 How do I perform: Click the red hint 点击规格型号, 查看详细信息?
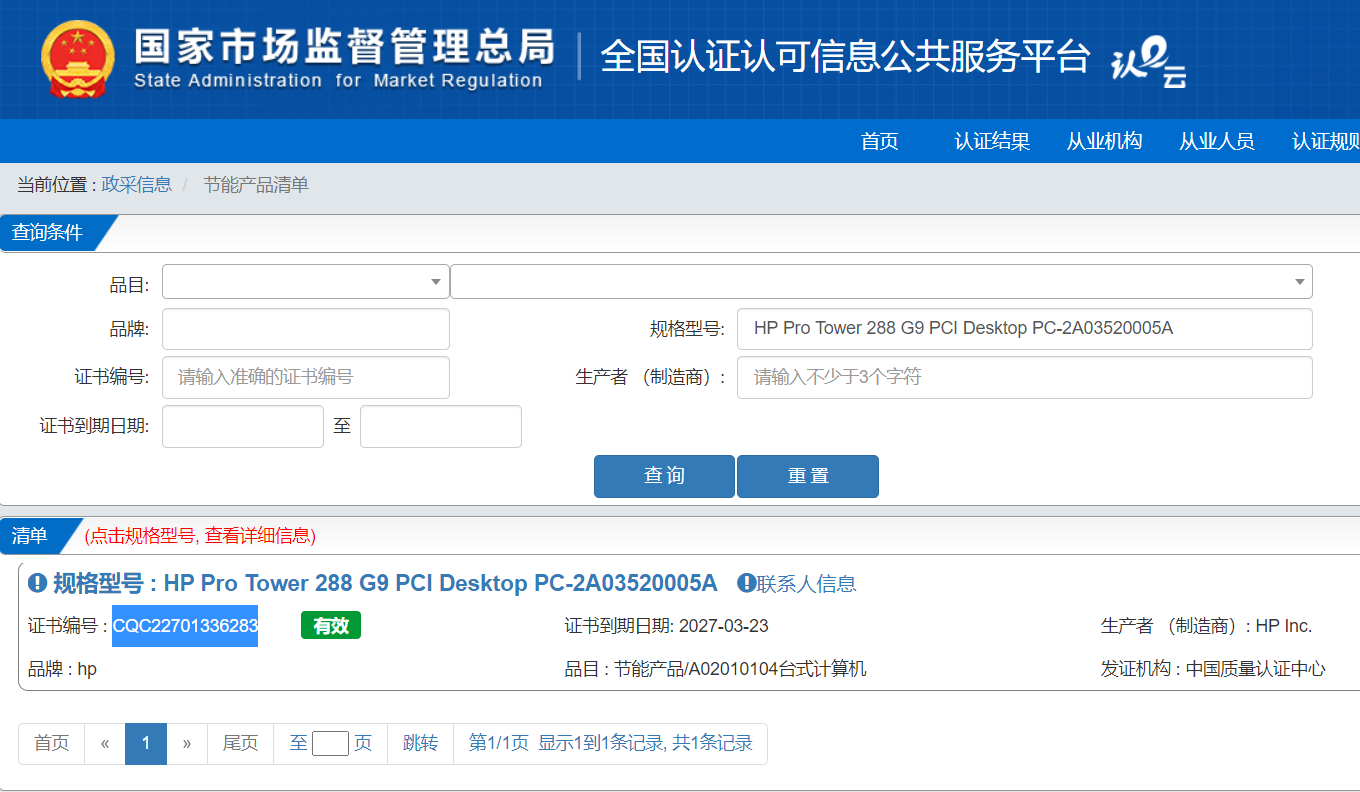click(x=200, y=536)
